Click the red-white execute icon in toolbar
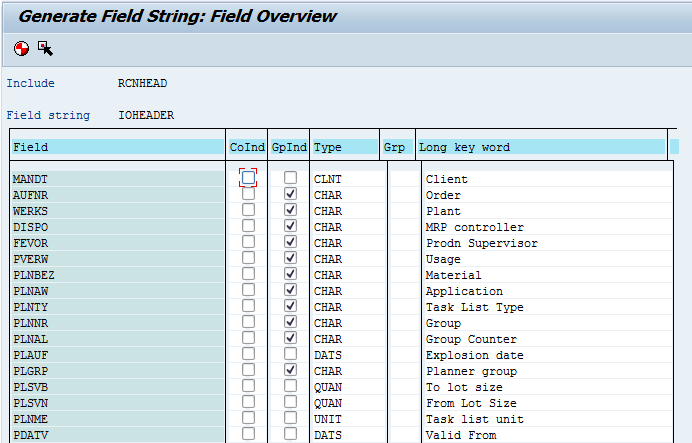The image size is (692, 443). point(21,48)
